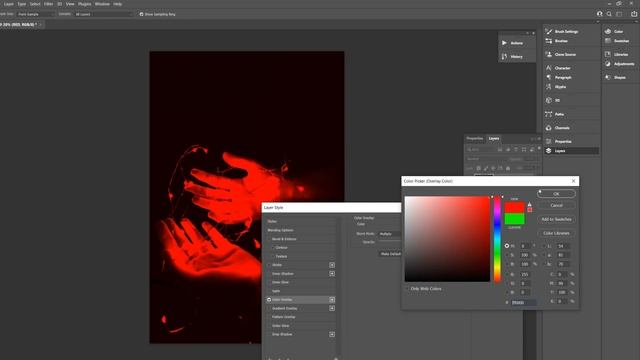The height and width of the screenshot is (360, 640).
Task: Open the 3D panel icon
Action: pyautogui.click(x=549, y=100)
